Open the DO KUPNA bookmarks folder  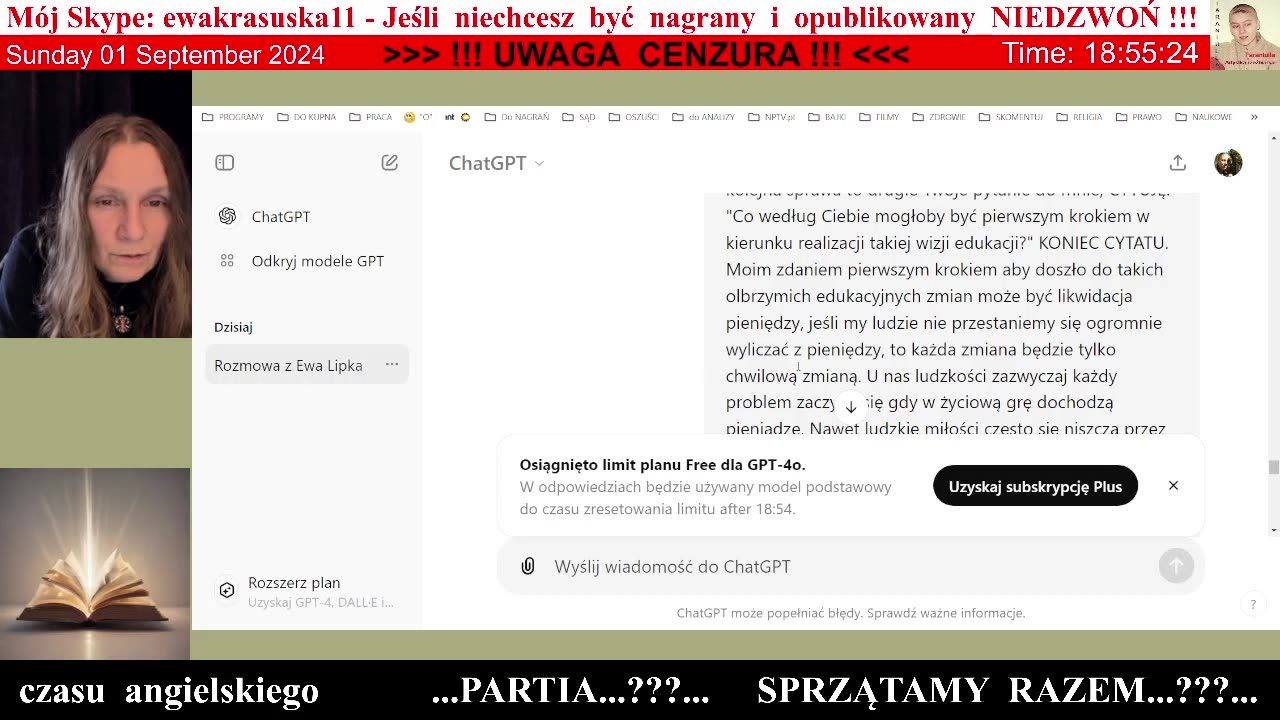coord(308,117)
